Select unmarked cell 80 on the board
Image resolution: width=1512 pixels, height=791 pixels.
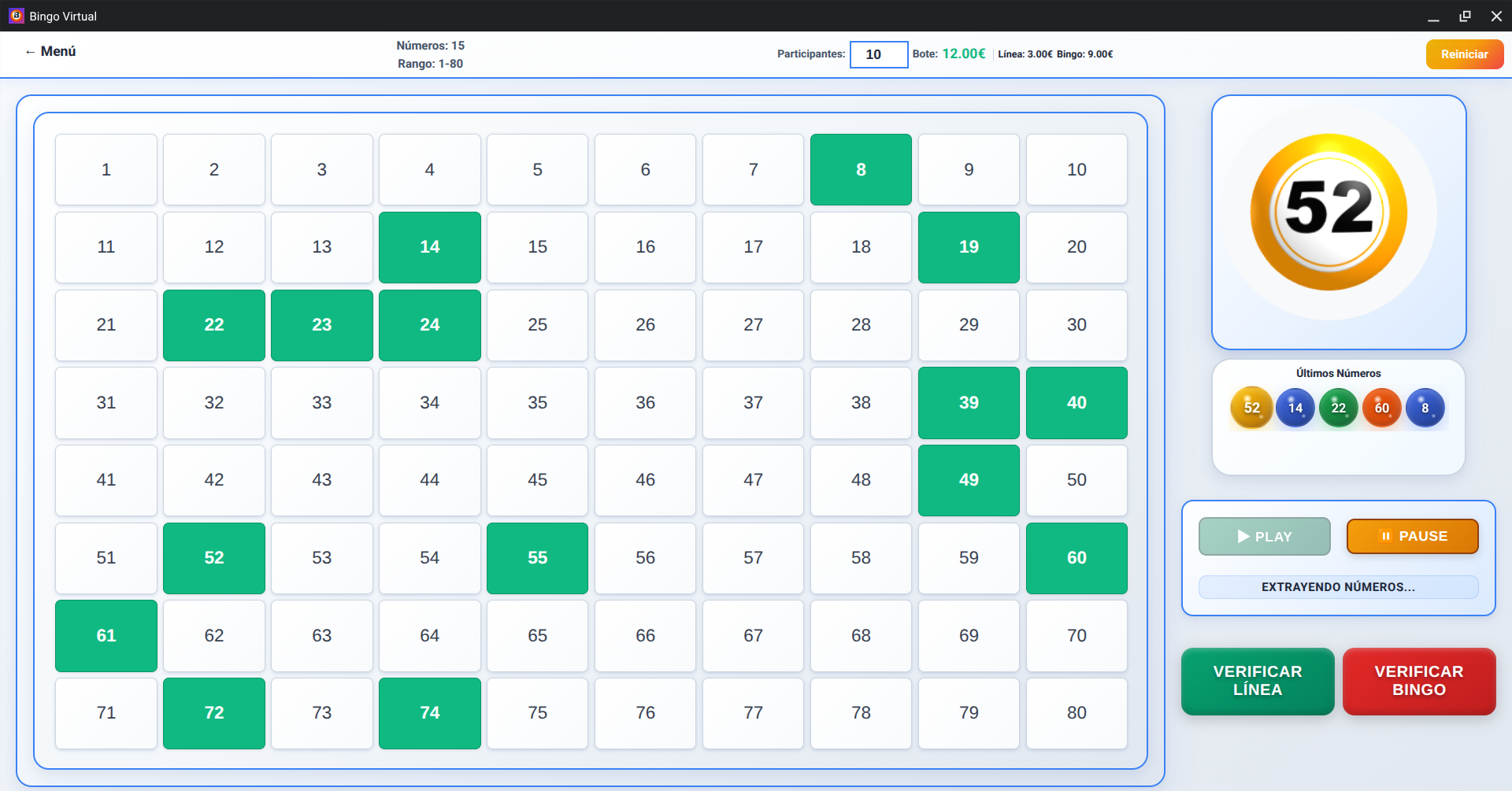coord(1077,713)
